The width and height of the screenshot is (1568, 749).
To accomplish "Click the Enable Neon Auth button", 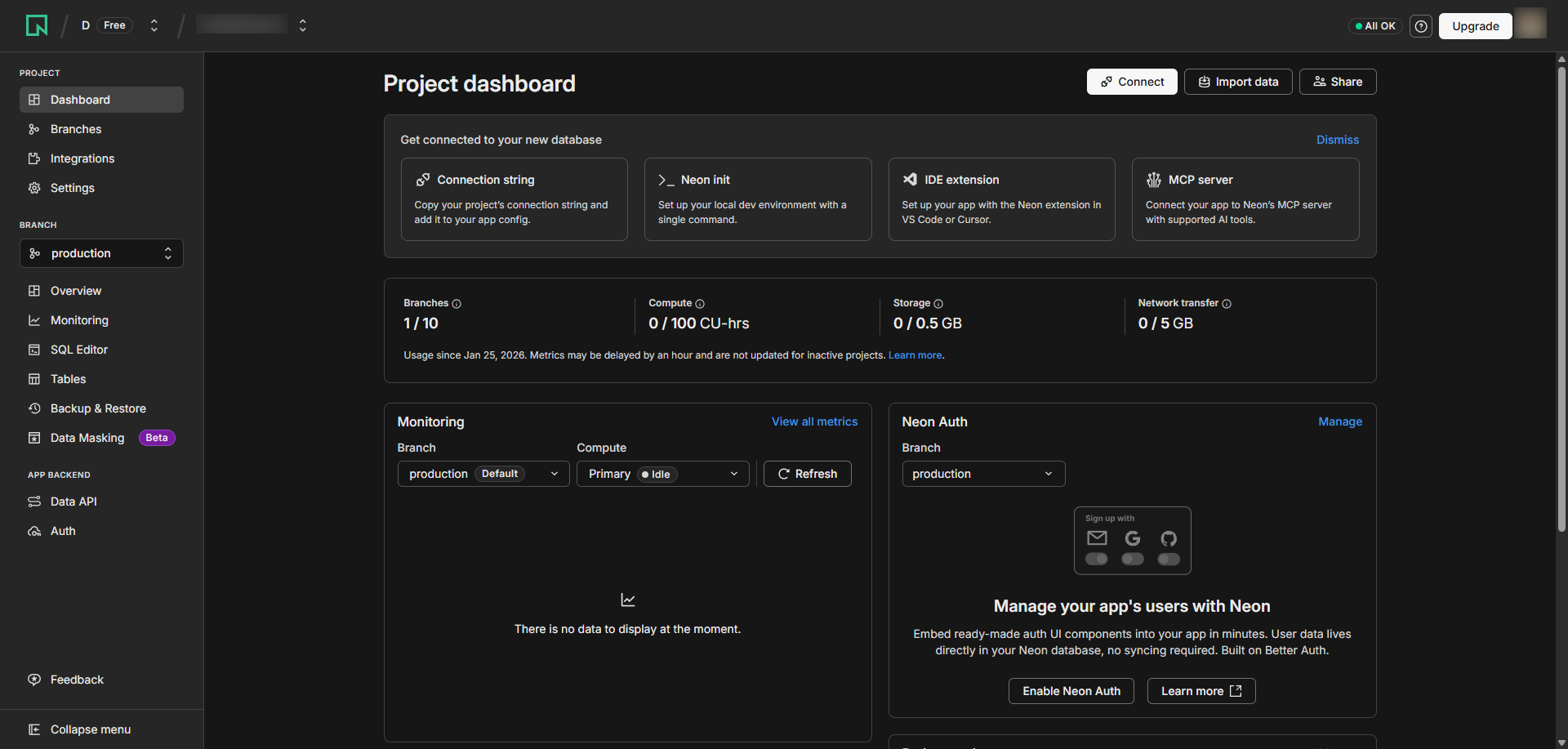I will (x=1071, y=691).
